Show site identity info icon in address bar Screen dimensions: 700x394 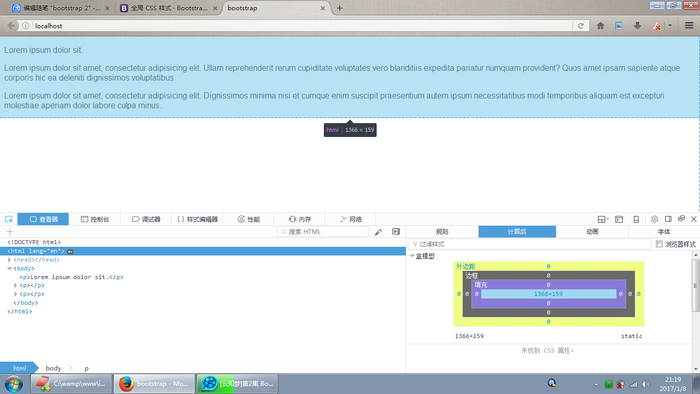click(x=25, y=26)
